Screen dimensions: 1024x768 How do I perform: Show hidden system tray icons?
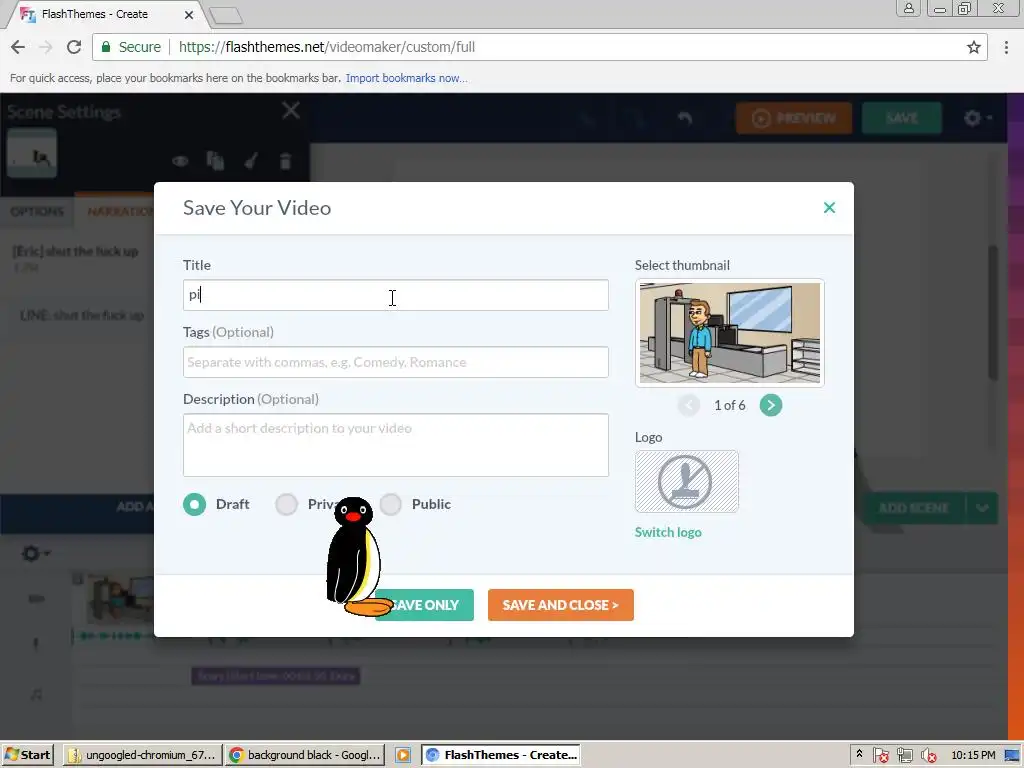pyautogui.click(x=859, y=754)
